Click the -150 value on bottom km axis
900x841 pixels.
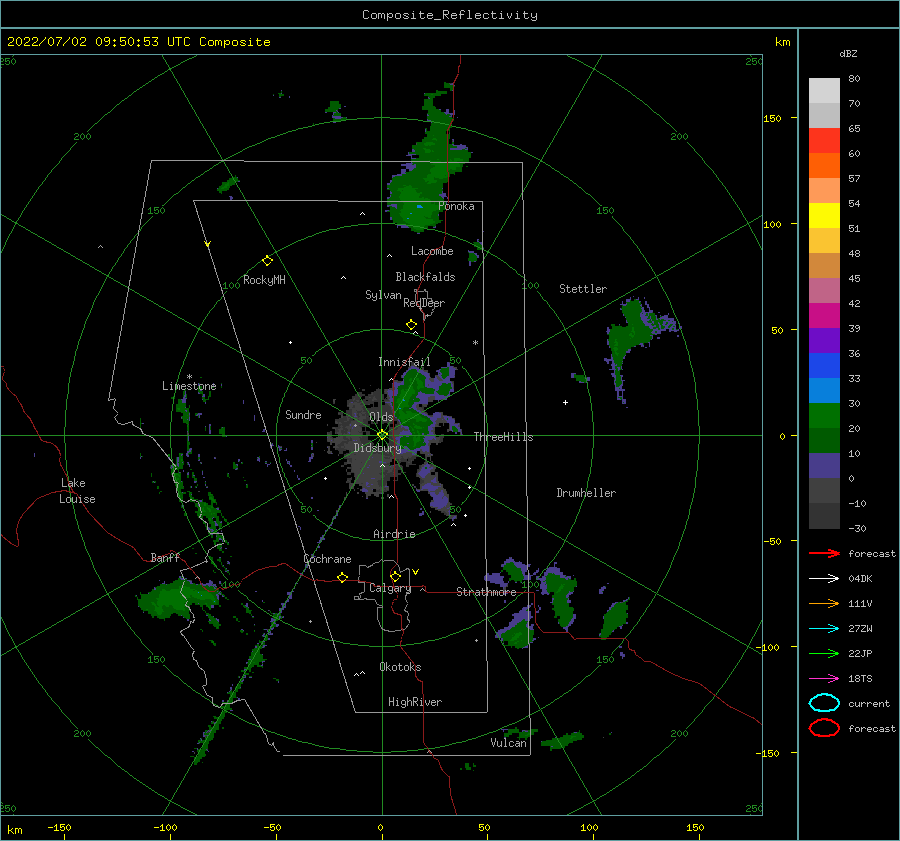59,827
